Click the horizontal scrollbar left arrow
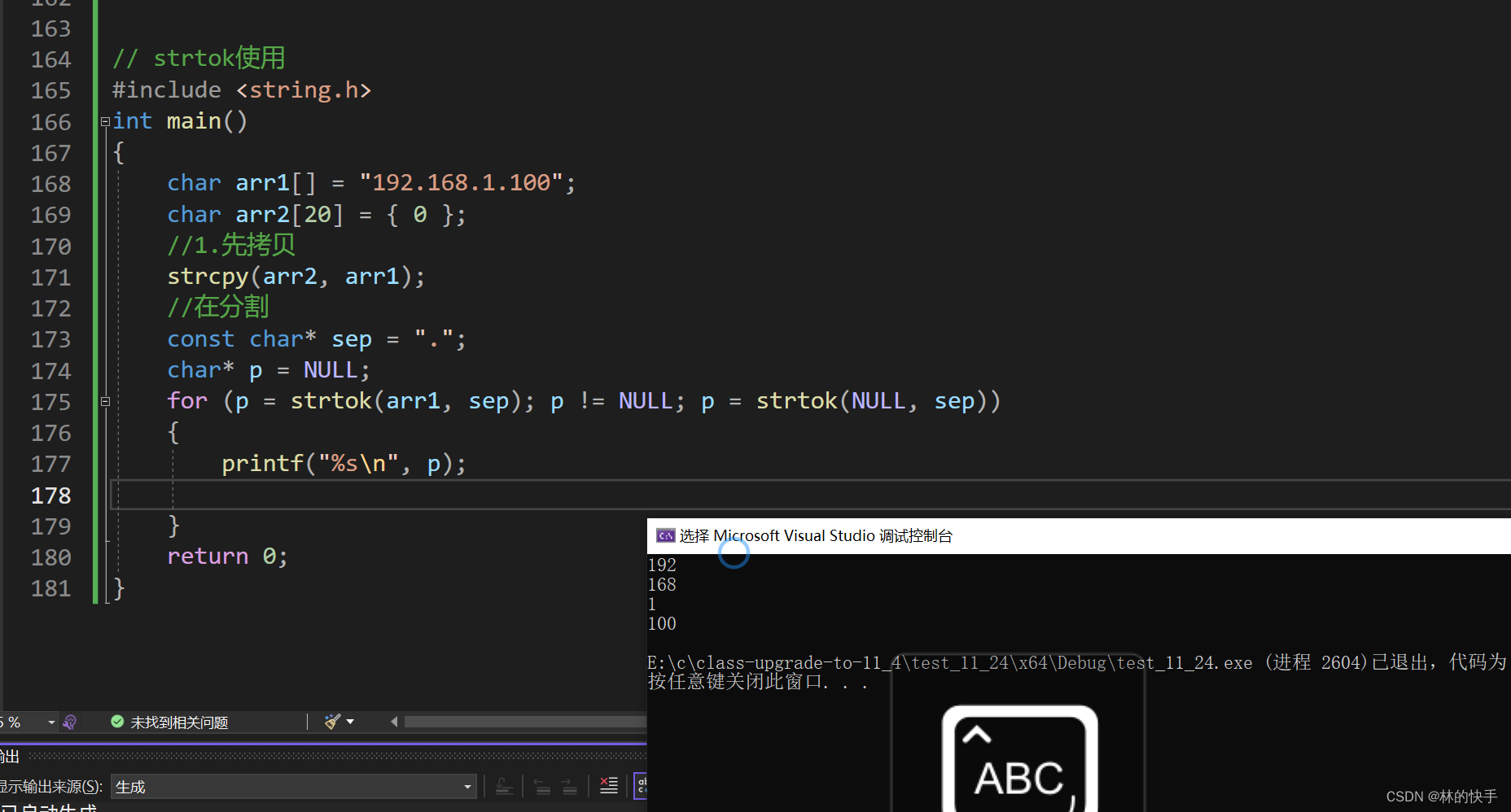This screenshot has height=812, width=1511. 394,722
